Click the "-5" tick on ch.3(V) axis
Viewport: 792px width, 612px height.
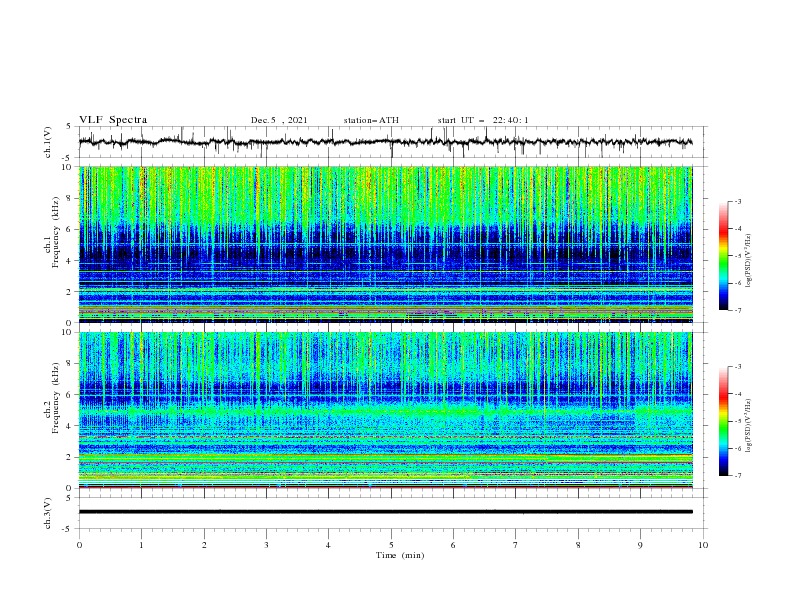(x=68, y=529)
